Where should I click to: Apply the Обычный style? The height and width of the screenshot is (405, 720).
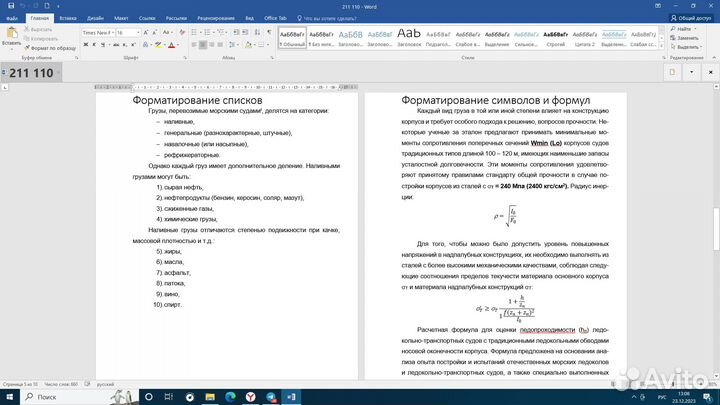coord(292,38)
